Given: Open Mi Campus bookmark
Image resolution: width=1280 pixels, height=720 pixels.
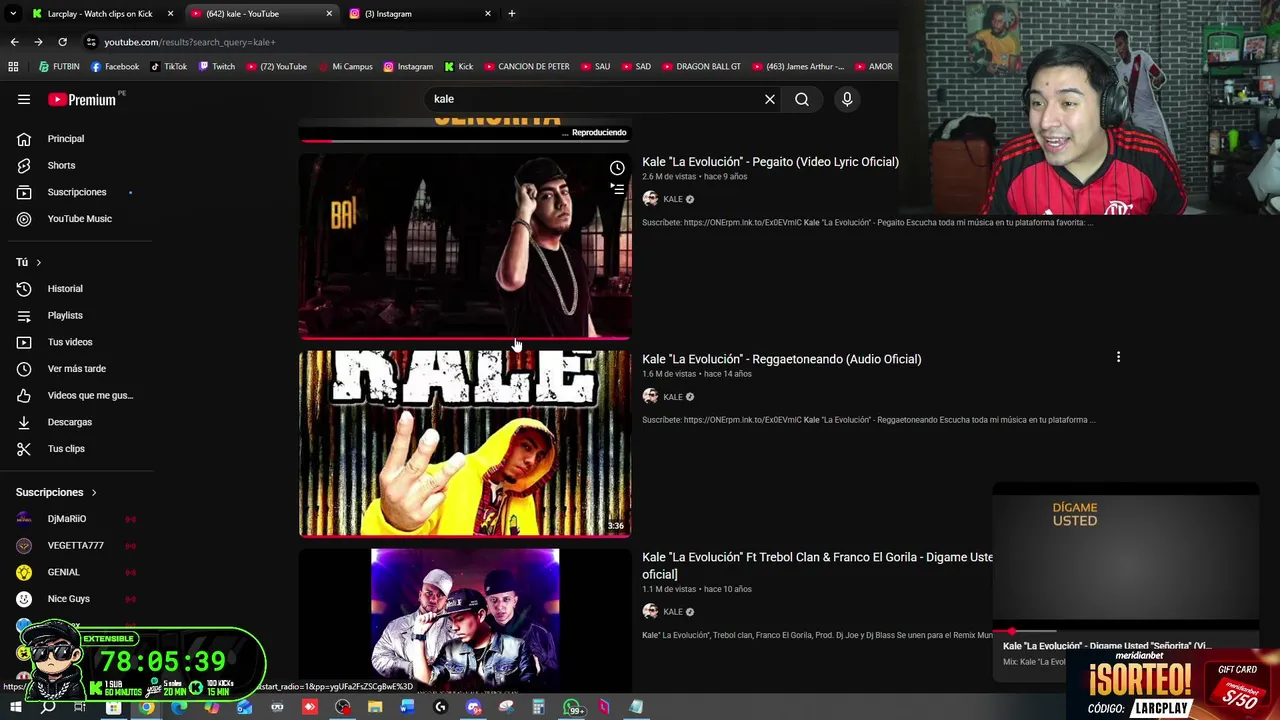Looking at the screenshot, I should tap(346, 67).
